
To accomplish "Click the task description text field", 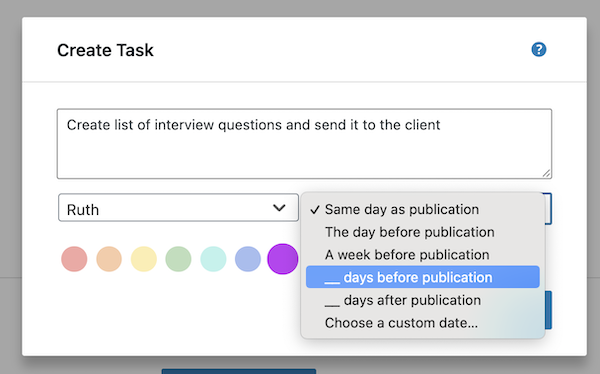I will [304, 144].
